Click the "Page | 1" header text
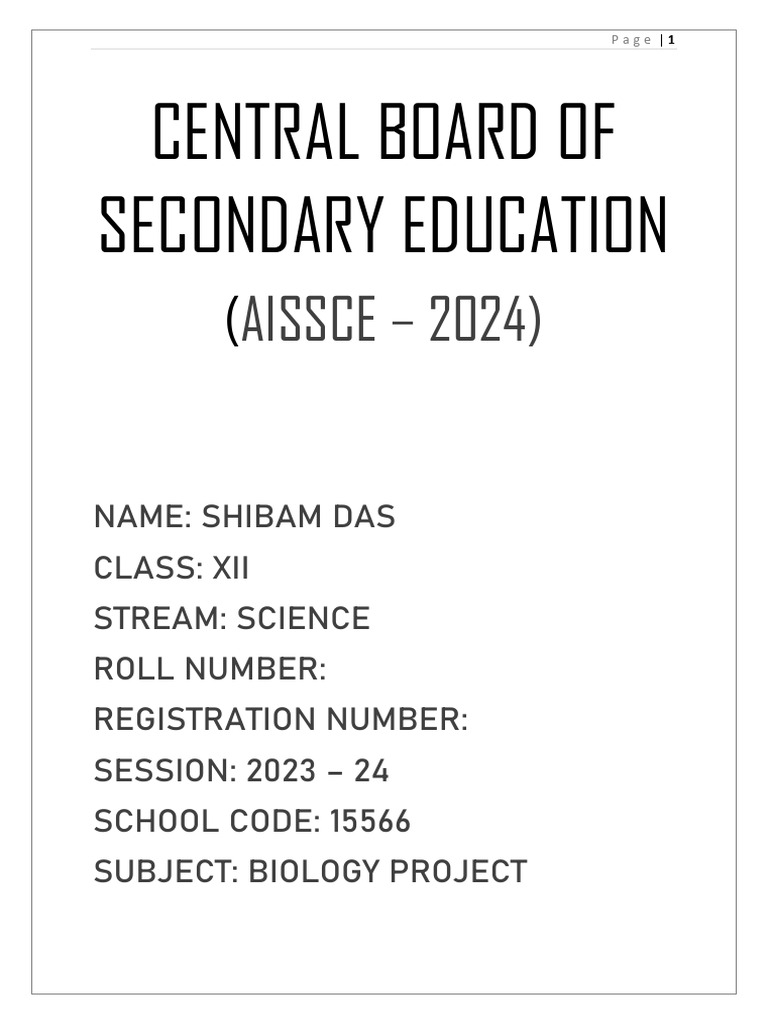 (644, 40)
